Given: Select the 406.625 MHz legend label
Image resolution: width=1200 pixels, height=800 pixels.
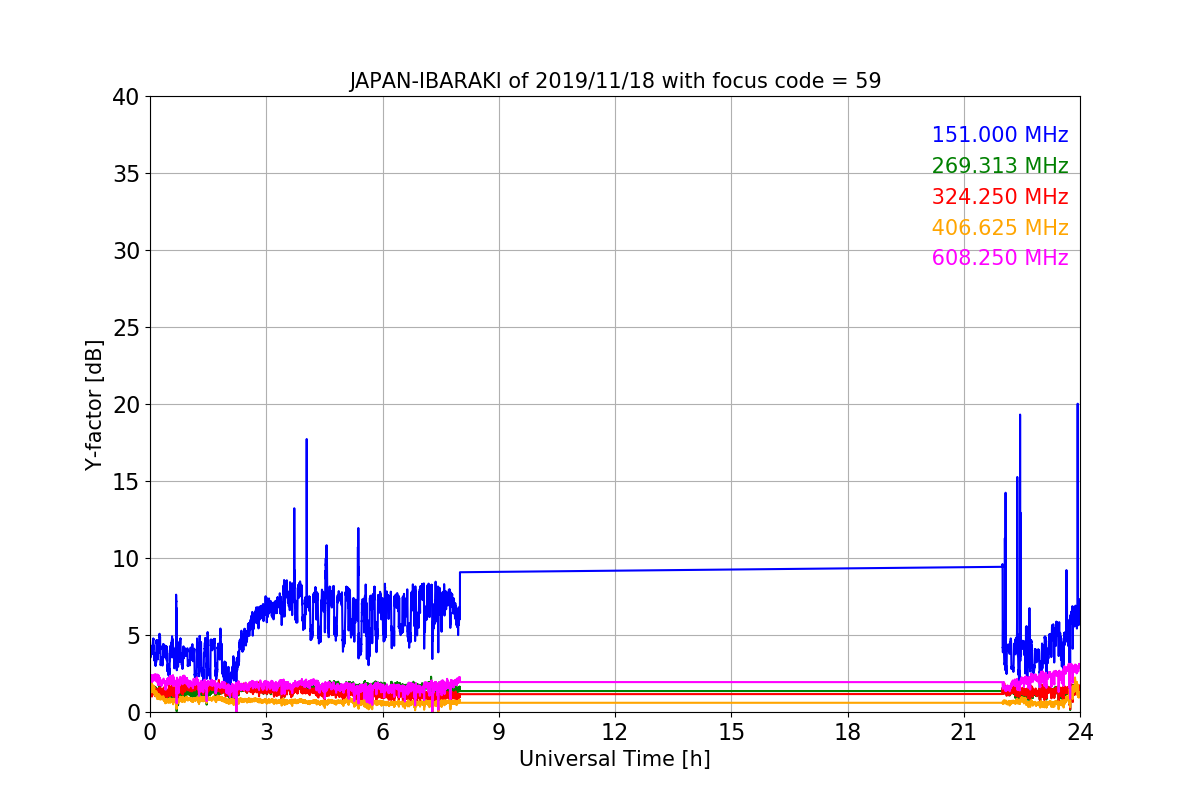Looking at the screenshot, I should tap(1000, 228).
